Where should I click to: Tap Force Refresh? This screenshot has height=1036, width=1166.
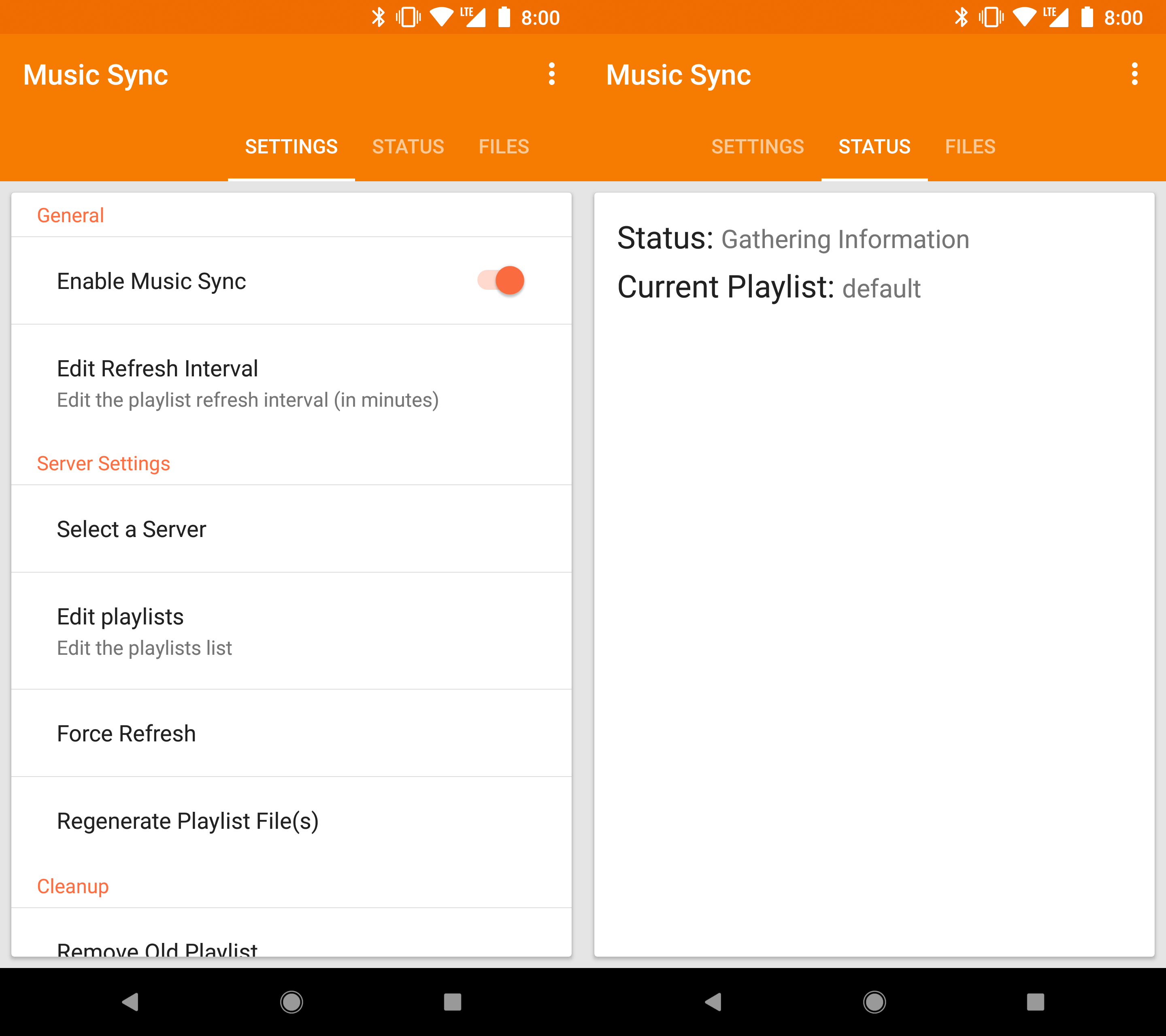(x=291, y=733)
